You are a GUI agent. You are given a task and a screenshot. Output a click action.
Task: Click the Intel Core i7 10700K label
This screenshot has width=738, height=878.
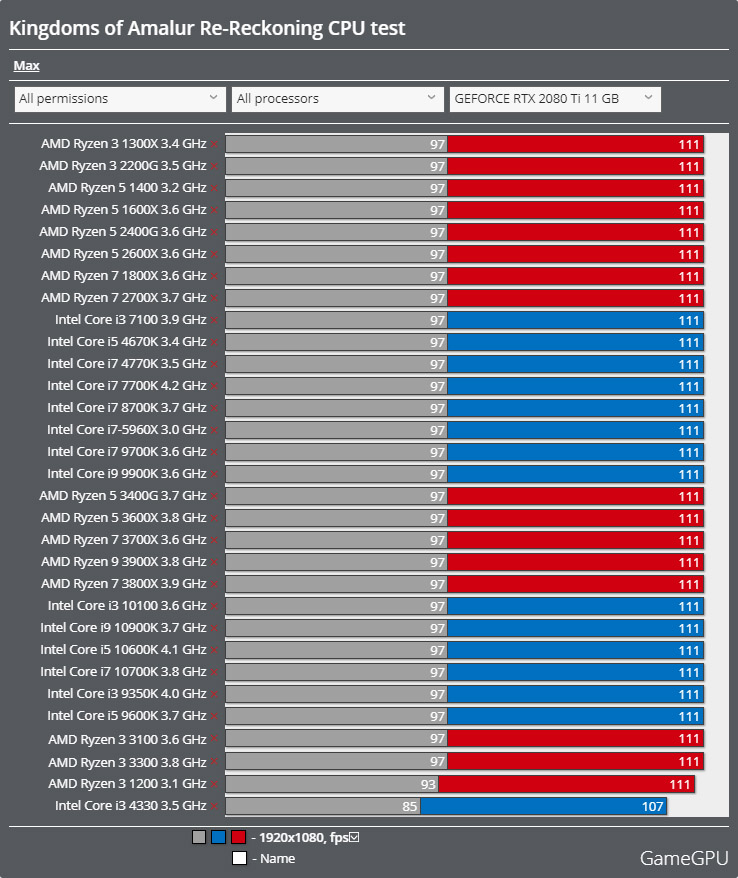tap(123, 671)
